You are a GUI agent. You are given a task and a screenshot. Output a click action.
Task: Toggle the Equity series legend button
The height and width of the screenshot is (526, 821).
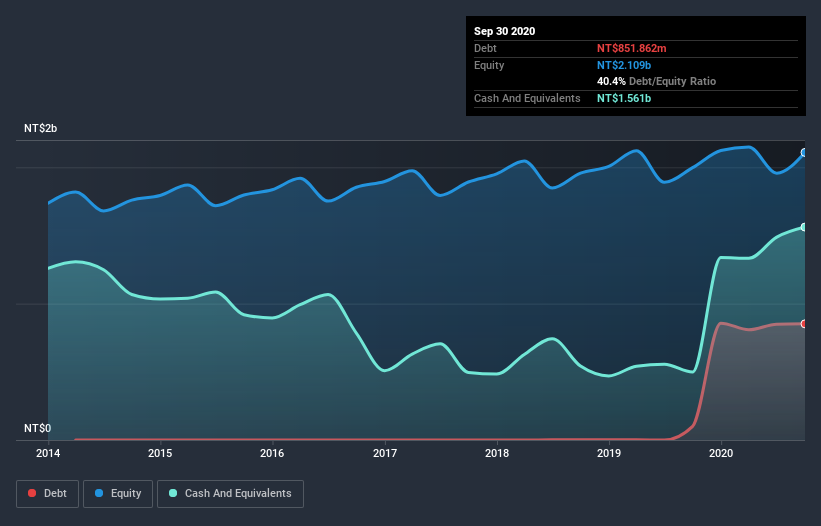click(x=118, y=494)
